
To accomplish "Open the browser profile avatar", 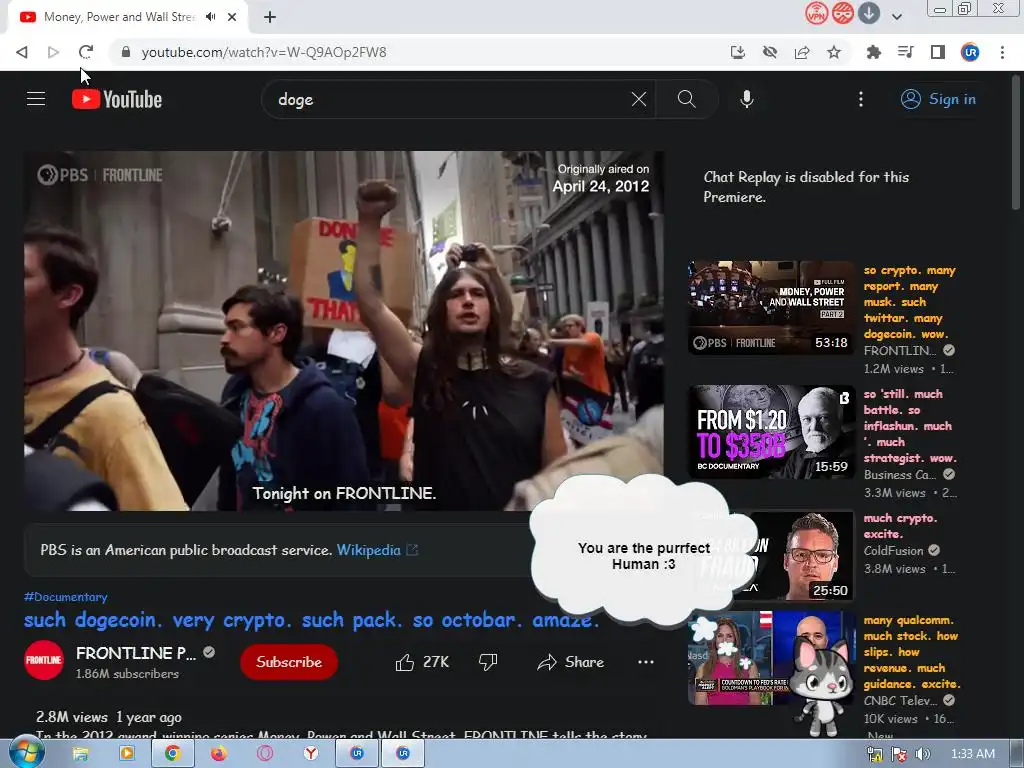I will pyautogui.click(x=970, y=52).
